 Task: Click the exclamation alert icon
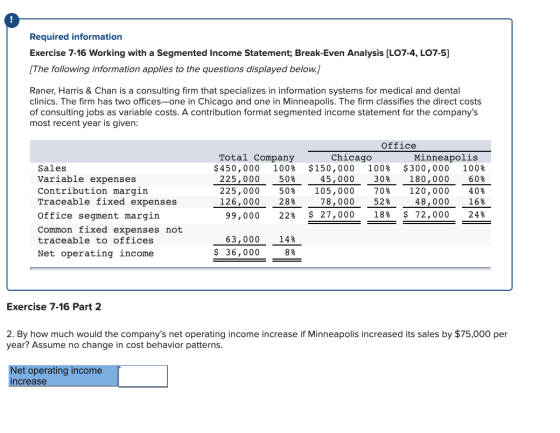(11, 21)
